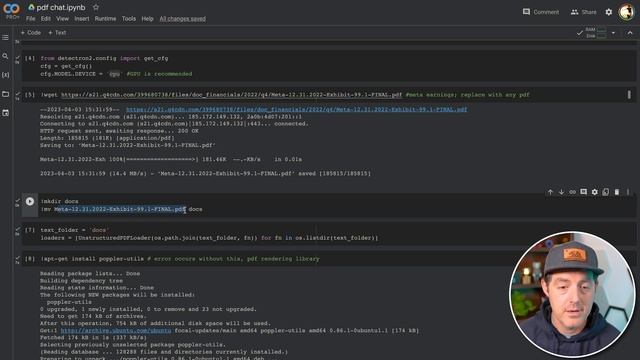The width and height of the screenshot is (640, 360).
Task: Open the Runtime menu
Action: [105, 19]
